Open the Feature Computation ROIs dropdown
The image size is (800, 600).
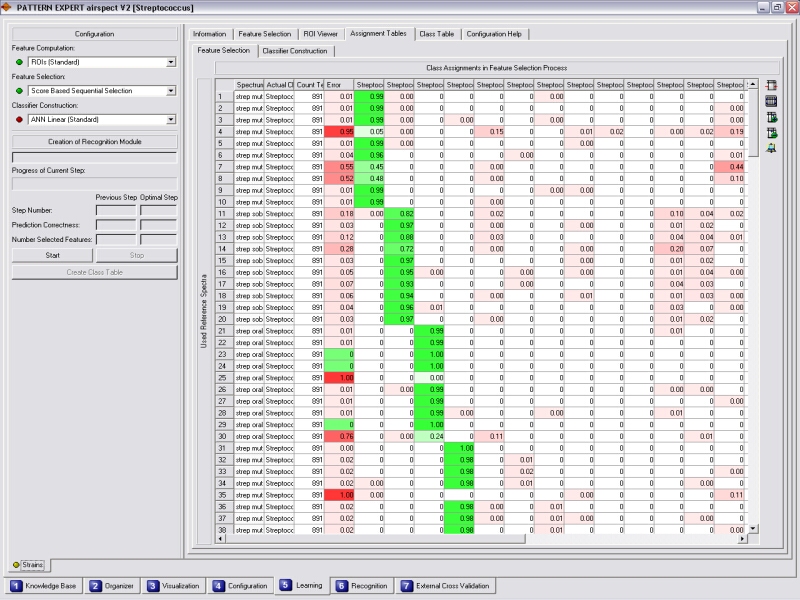point(171,62)
